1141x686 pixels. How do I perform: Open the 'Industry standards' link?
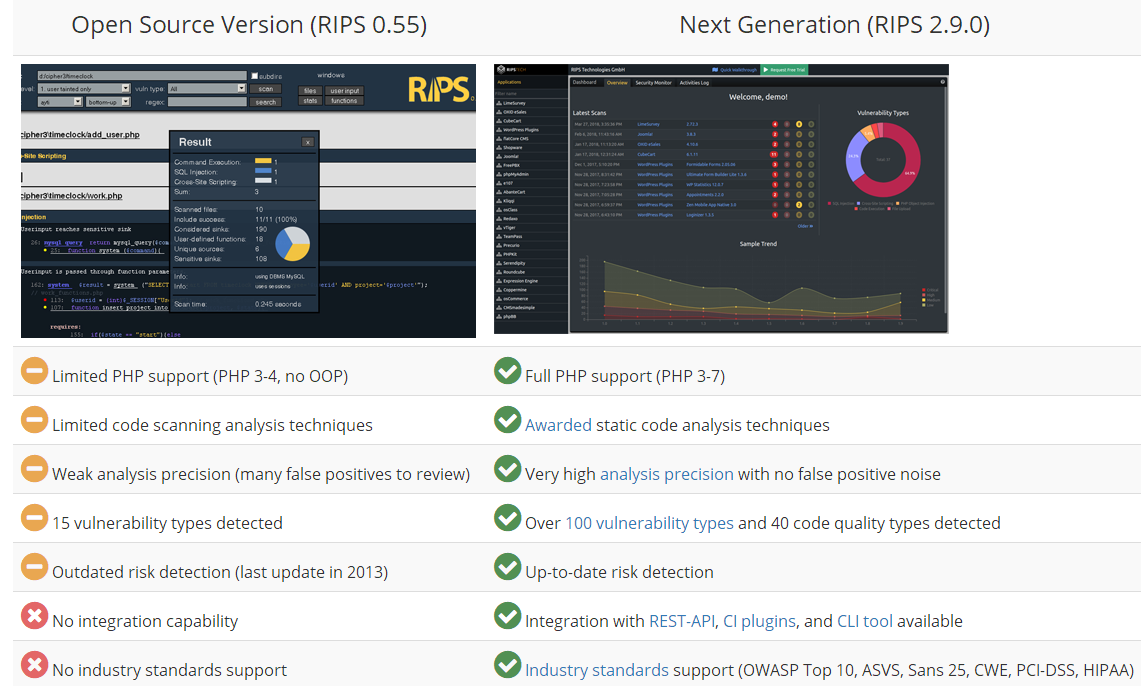[597, 670]
